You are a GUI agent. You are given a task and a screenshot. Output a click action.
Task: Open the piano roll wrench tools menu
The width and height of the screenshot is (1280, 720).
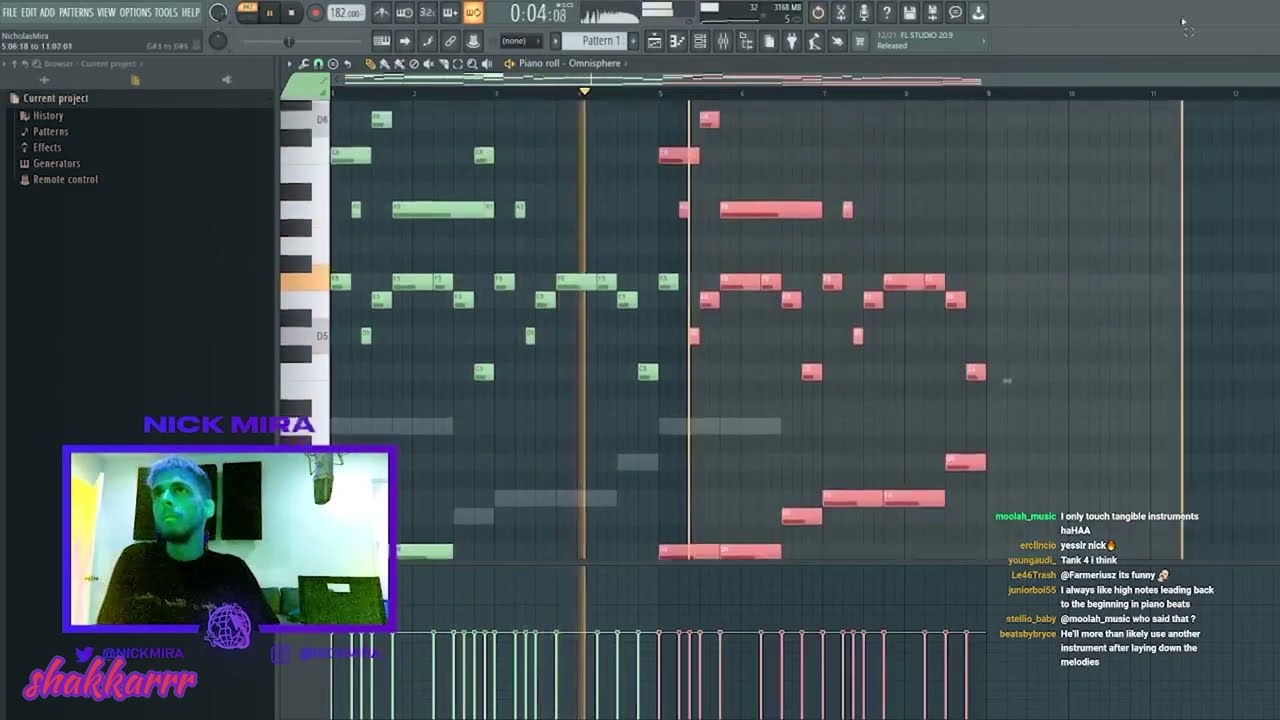(x=303, y=63)
